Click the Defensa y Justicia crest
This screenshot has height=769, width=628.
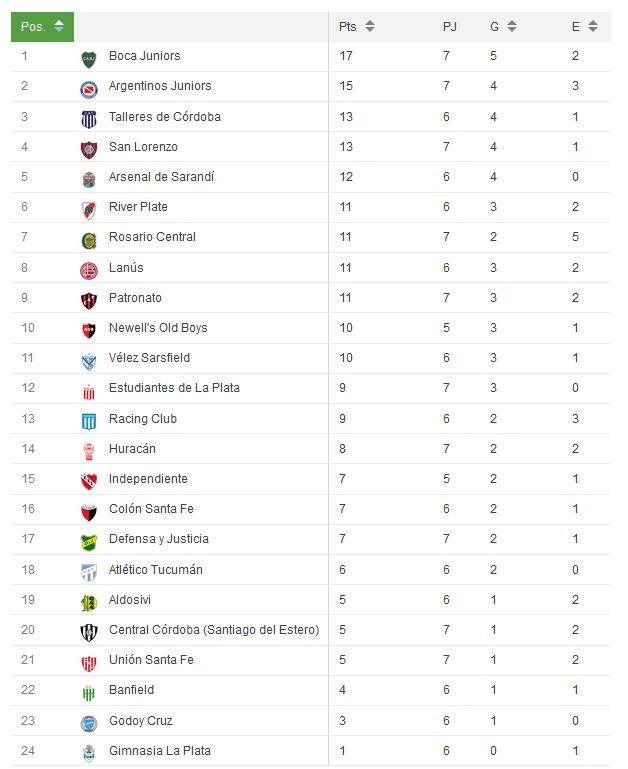pyautogui.click(x=89, y=542)
